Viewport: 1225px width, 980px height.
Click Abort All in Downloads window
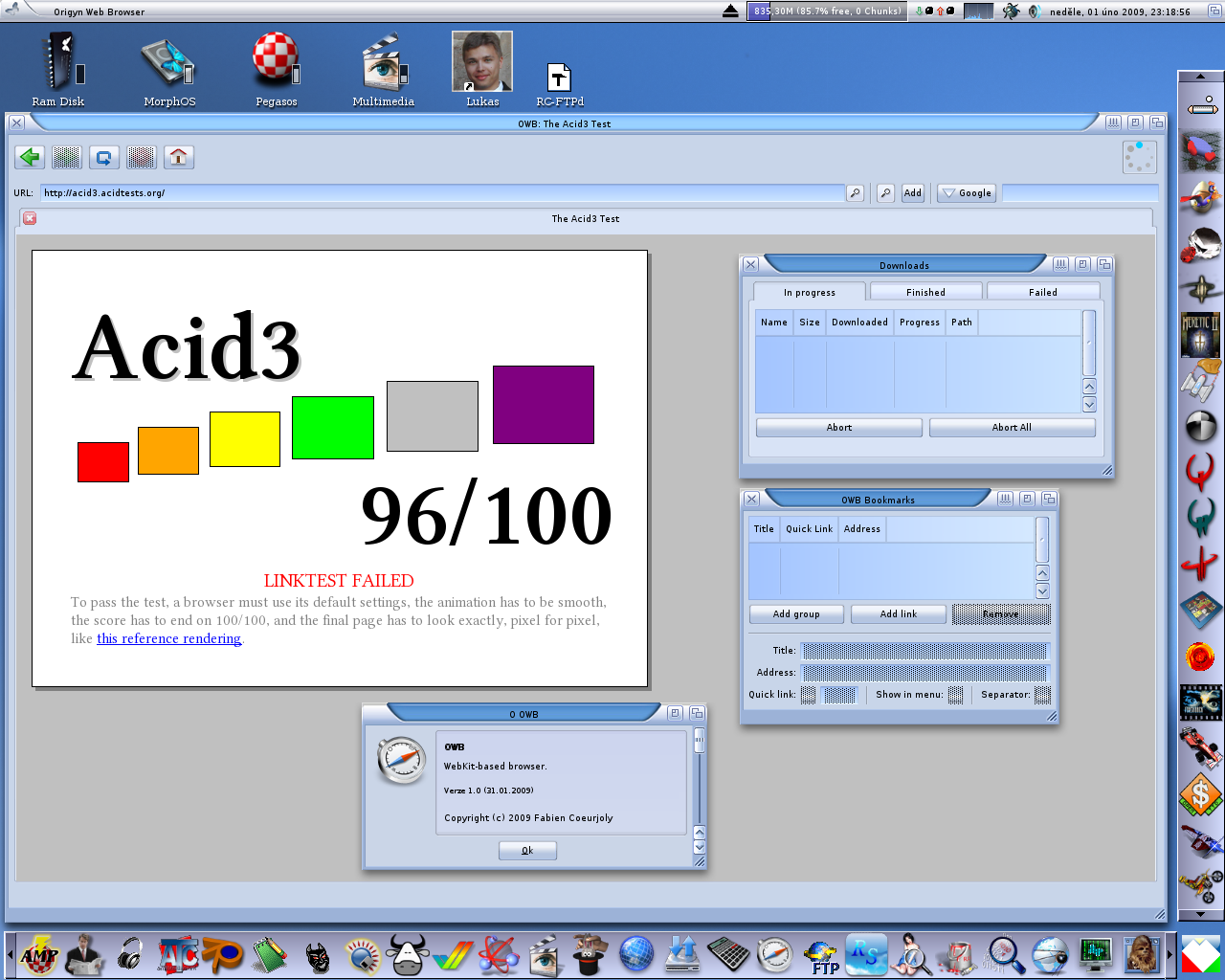1012,428
